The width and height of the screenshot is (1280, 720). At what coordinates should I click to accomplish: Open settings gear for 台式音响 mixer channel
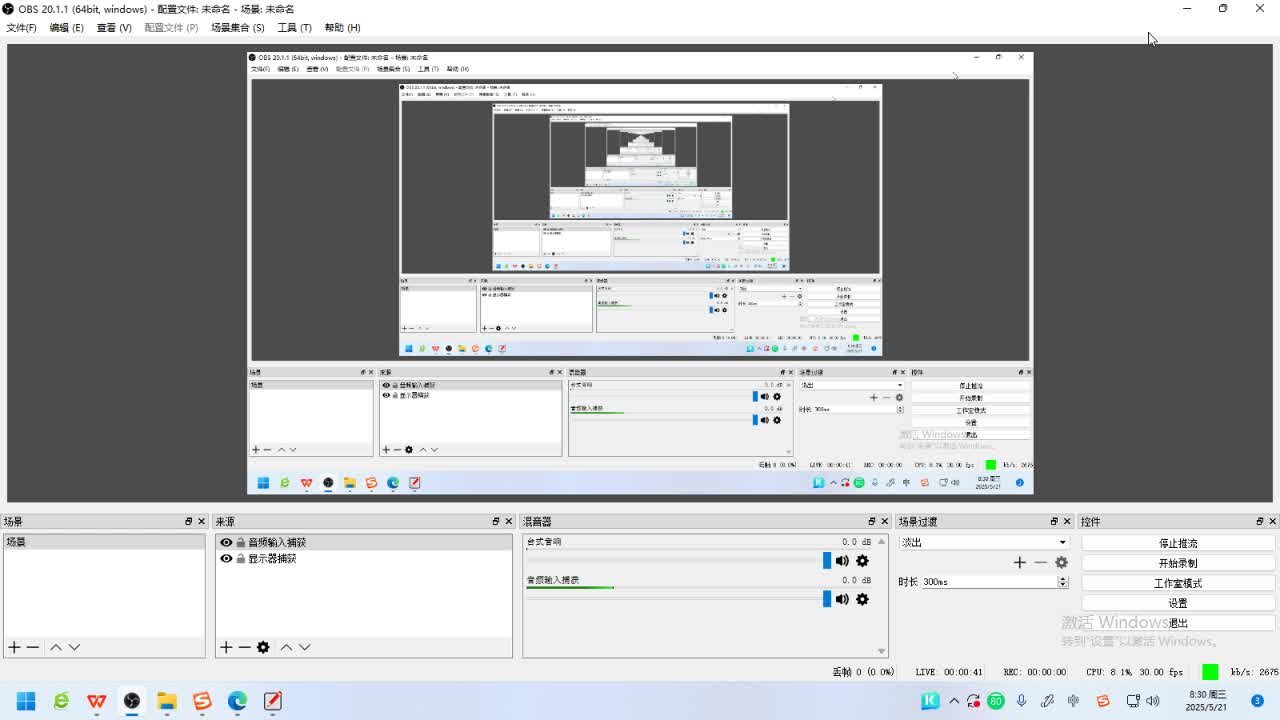(x=862, y=561)
